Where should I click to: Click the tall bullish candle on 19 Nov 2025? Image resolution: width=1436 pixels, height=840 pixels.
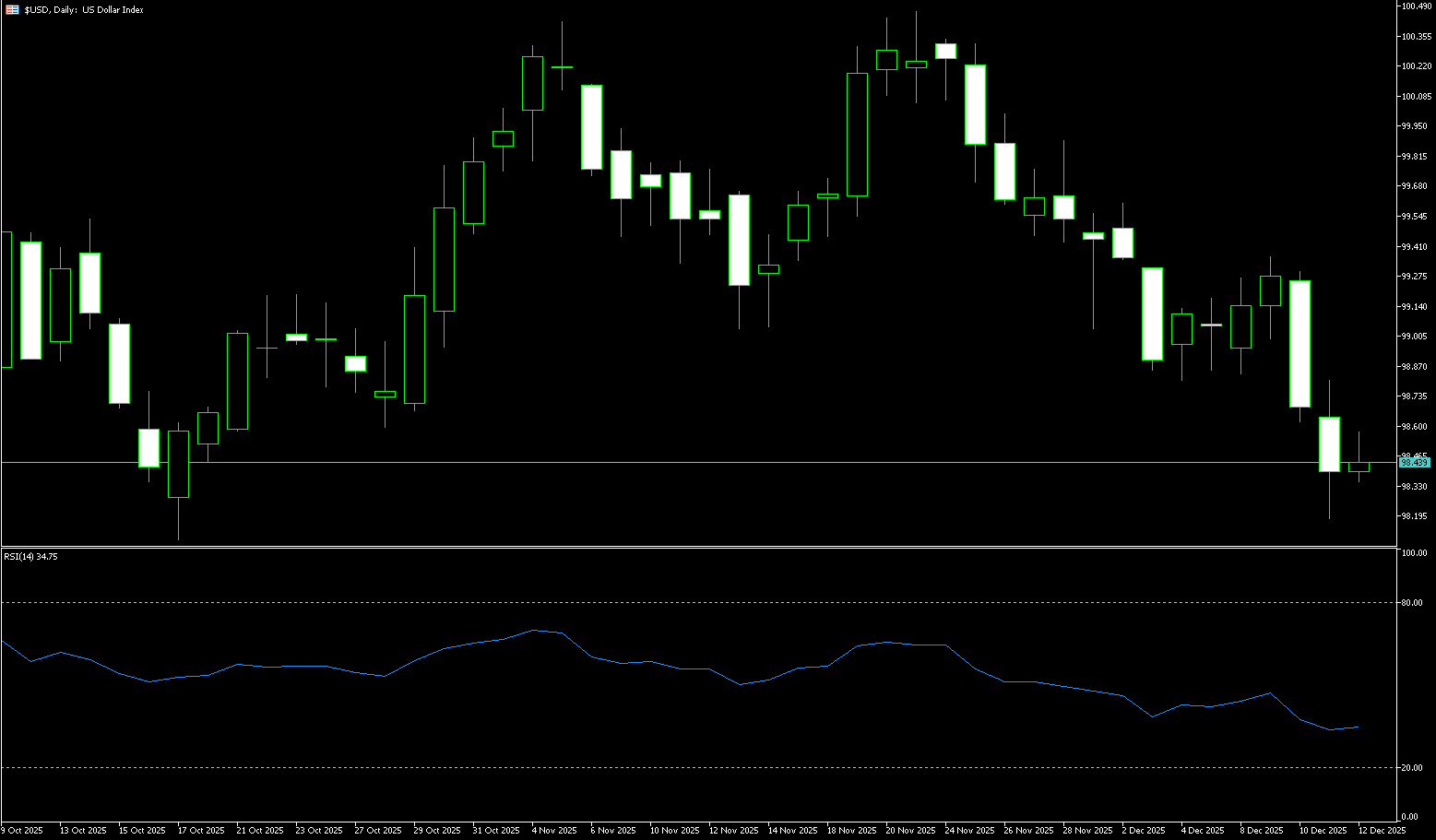click(x=857, y=135)
